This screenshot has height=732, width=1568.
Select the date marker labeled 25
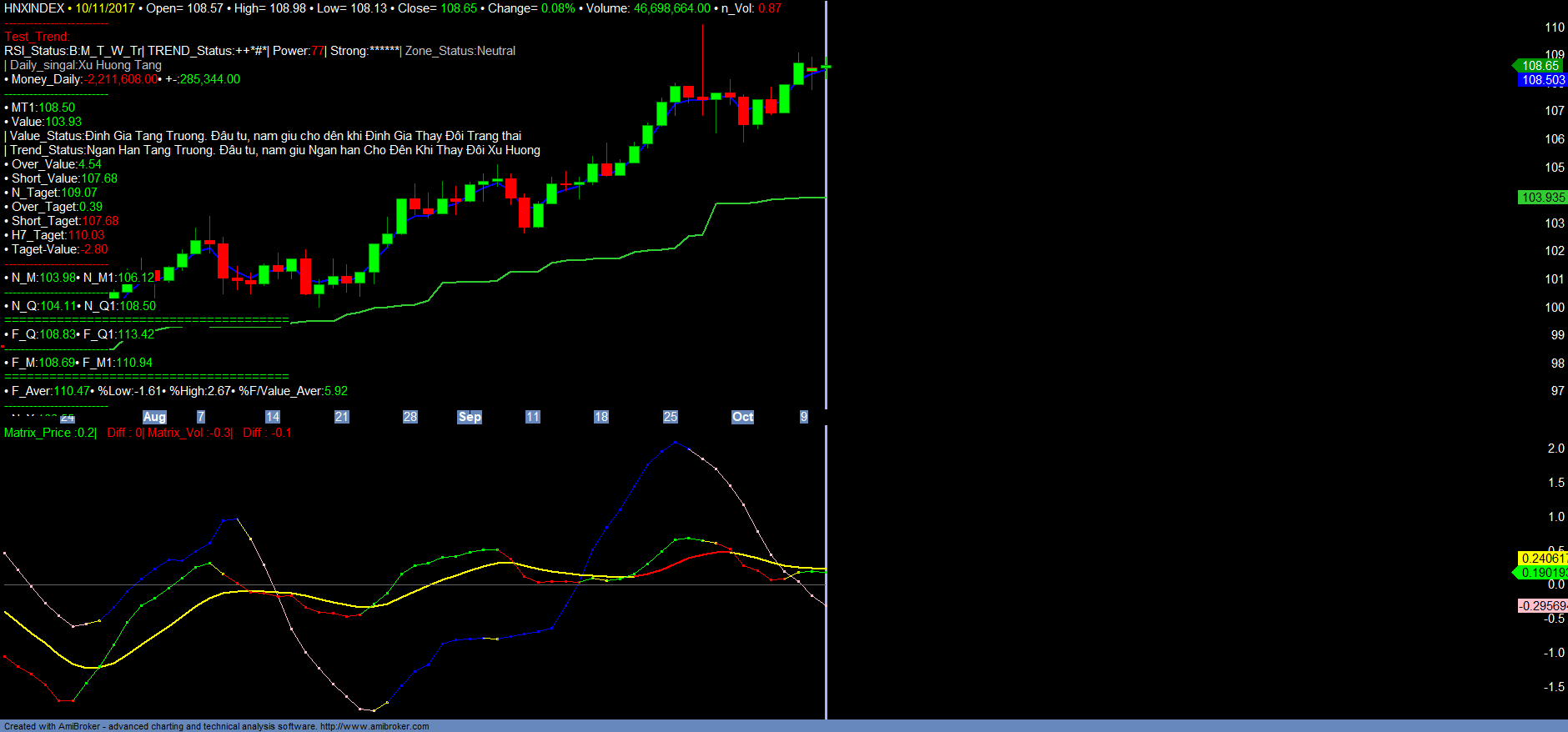tap(670, 417)
